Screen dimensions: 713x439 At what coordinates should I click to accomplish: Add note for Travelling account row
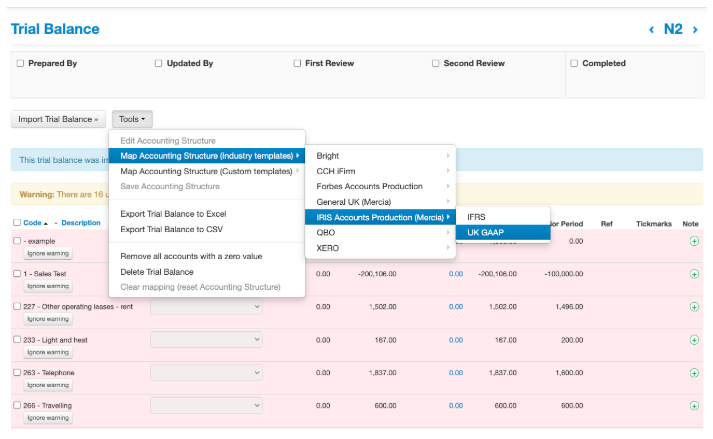pos(694,406)
